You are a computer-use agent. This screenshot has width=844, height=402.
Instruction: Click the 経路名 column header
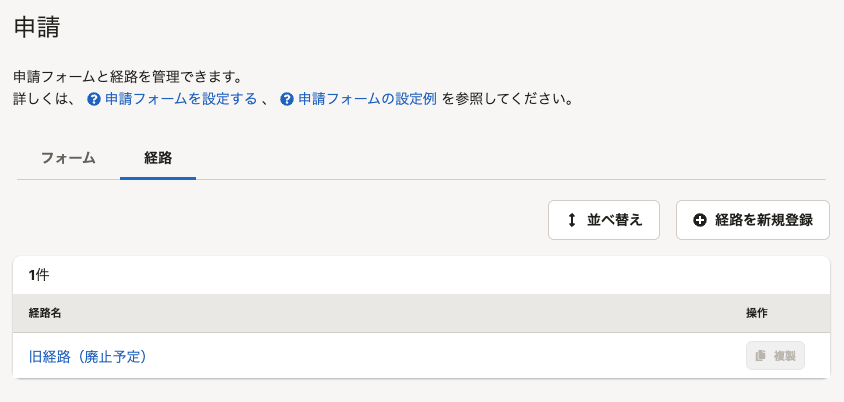45,313
